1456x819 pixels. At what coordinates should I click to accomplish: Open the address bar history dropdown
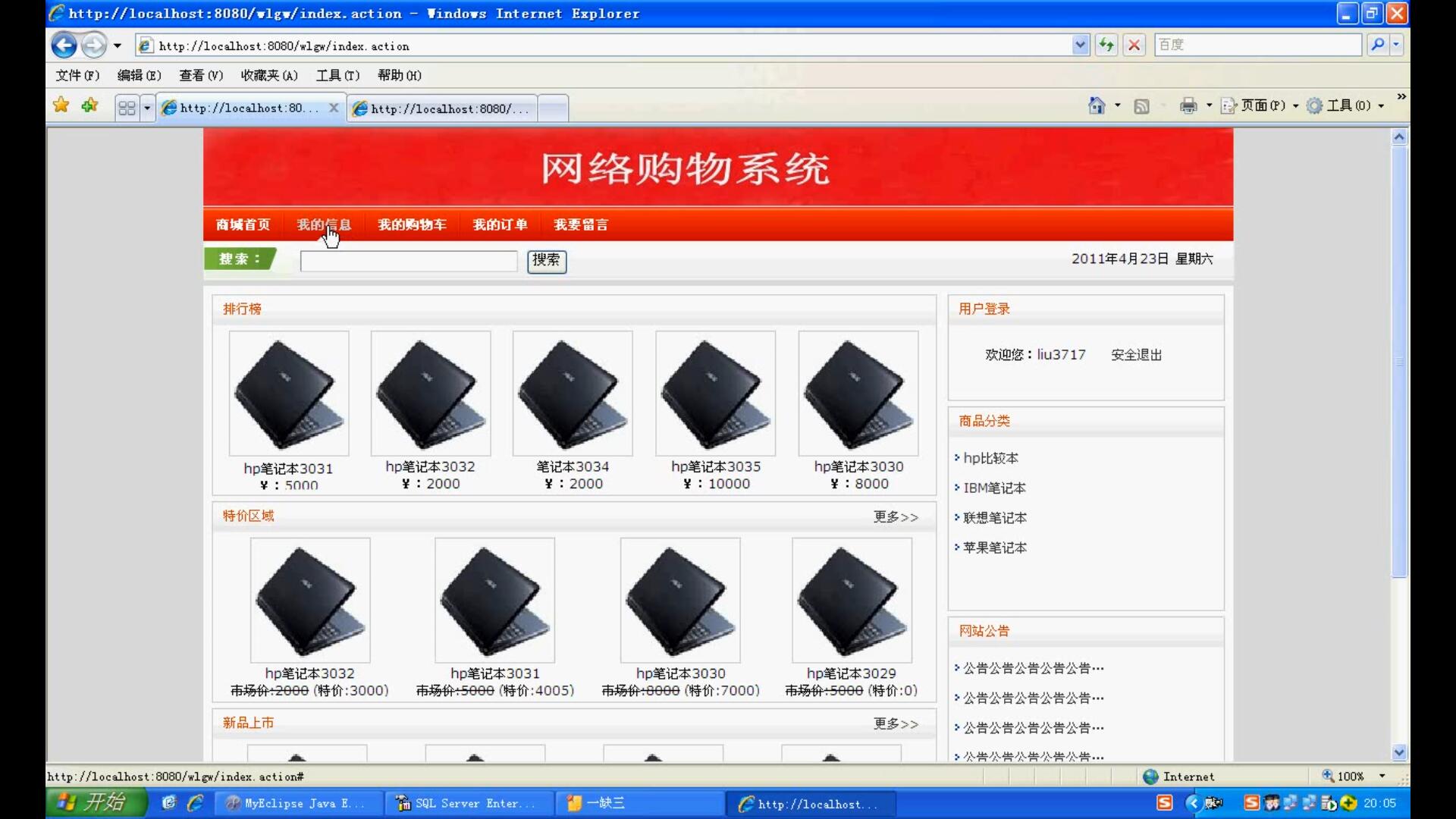1081,45
